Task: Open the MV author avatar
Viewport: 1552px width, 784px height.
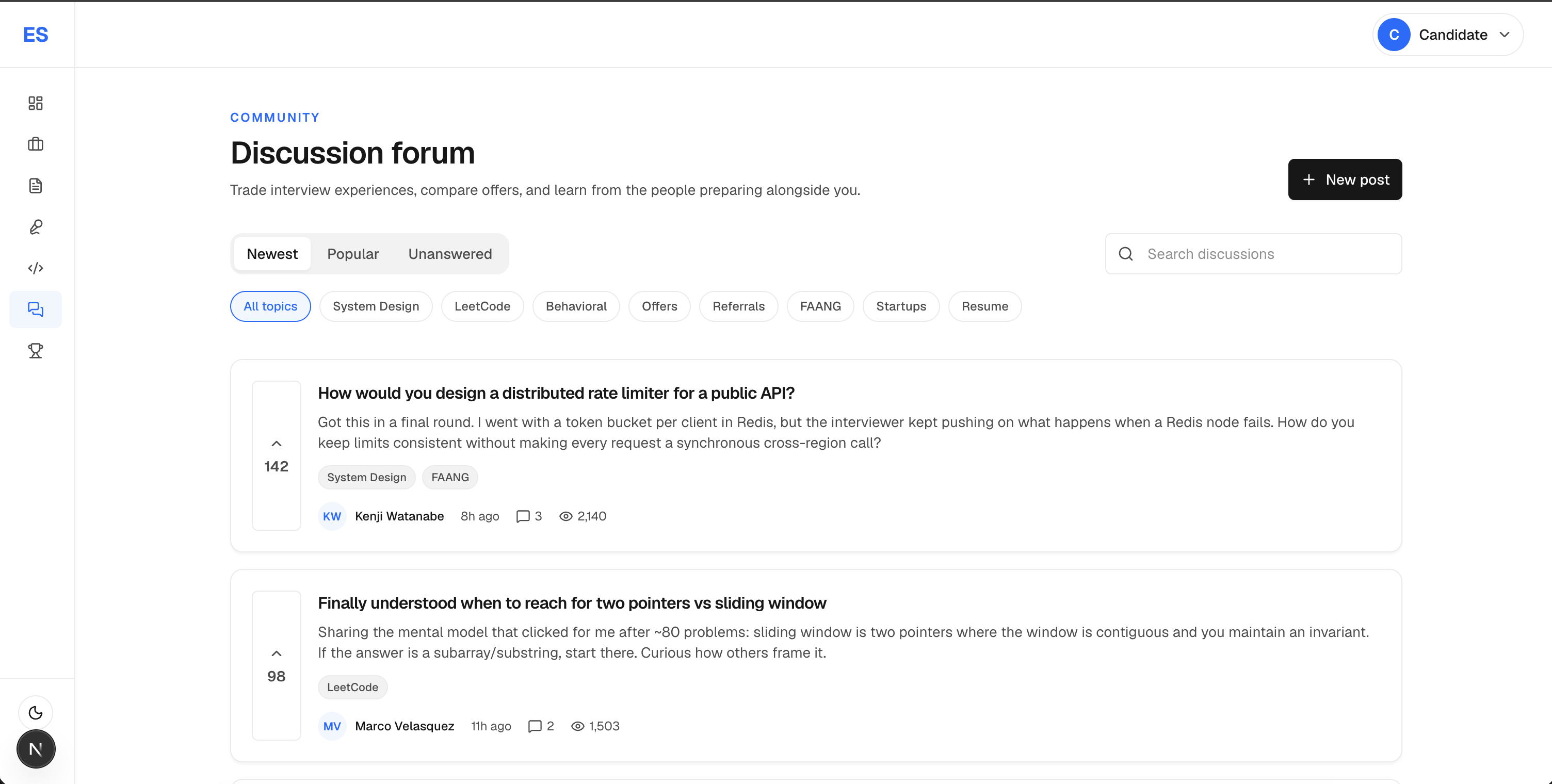Action: pos(332,727)
